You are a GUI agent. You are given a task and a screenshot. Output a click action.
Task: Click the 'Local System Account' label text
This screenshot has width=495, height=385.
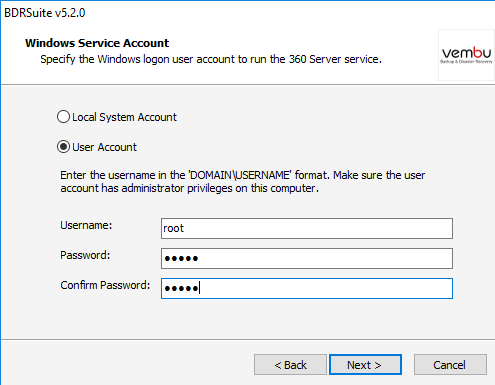(124, 117)
